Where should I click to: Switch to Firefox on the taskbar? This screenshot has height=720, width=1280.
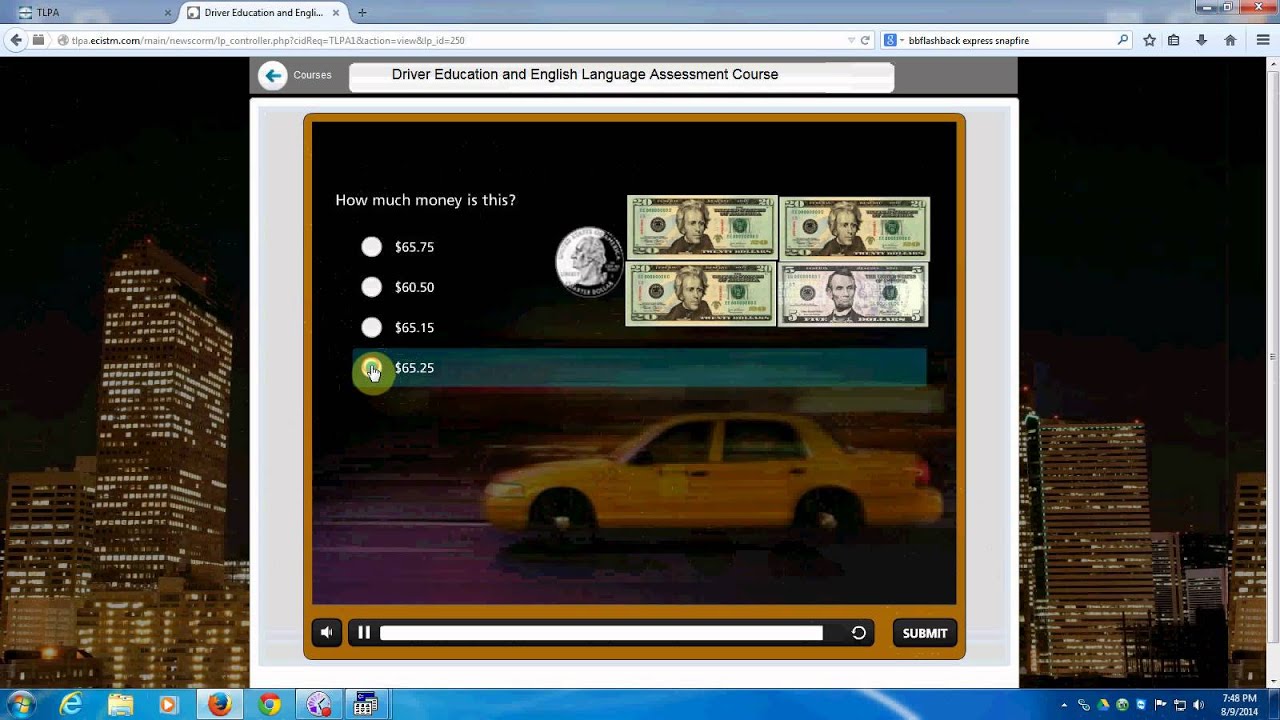(219, 705)
